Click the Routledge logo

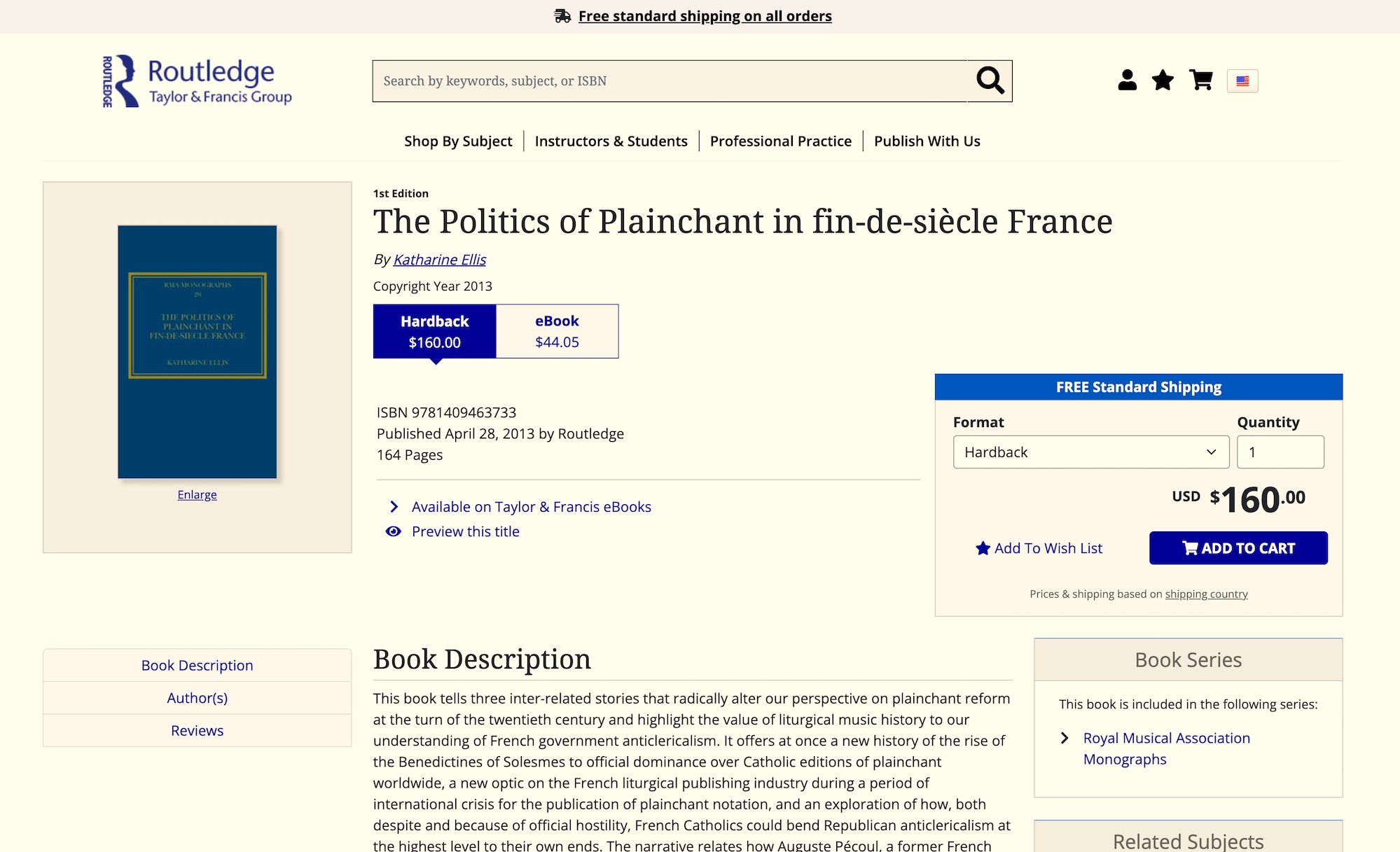197,81
